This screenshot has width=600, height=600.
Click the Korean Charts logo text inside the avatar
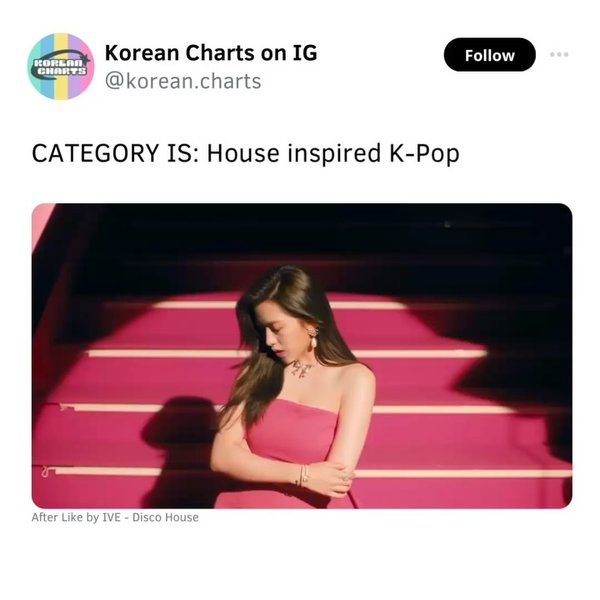[60, 67]
